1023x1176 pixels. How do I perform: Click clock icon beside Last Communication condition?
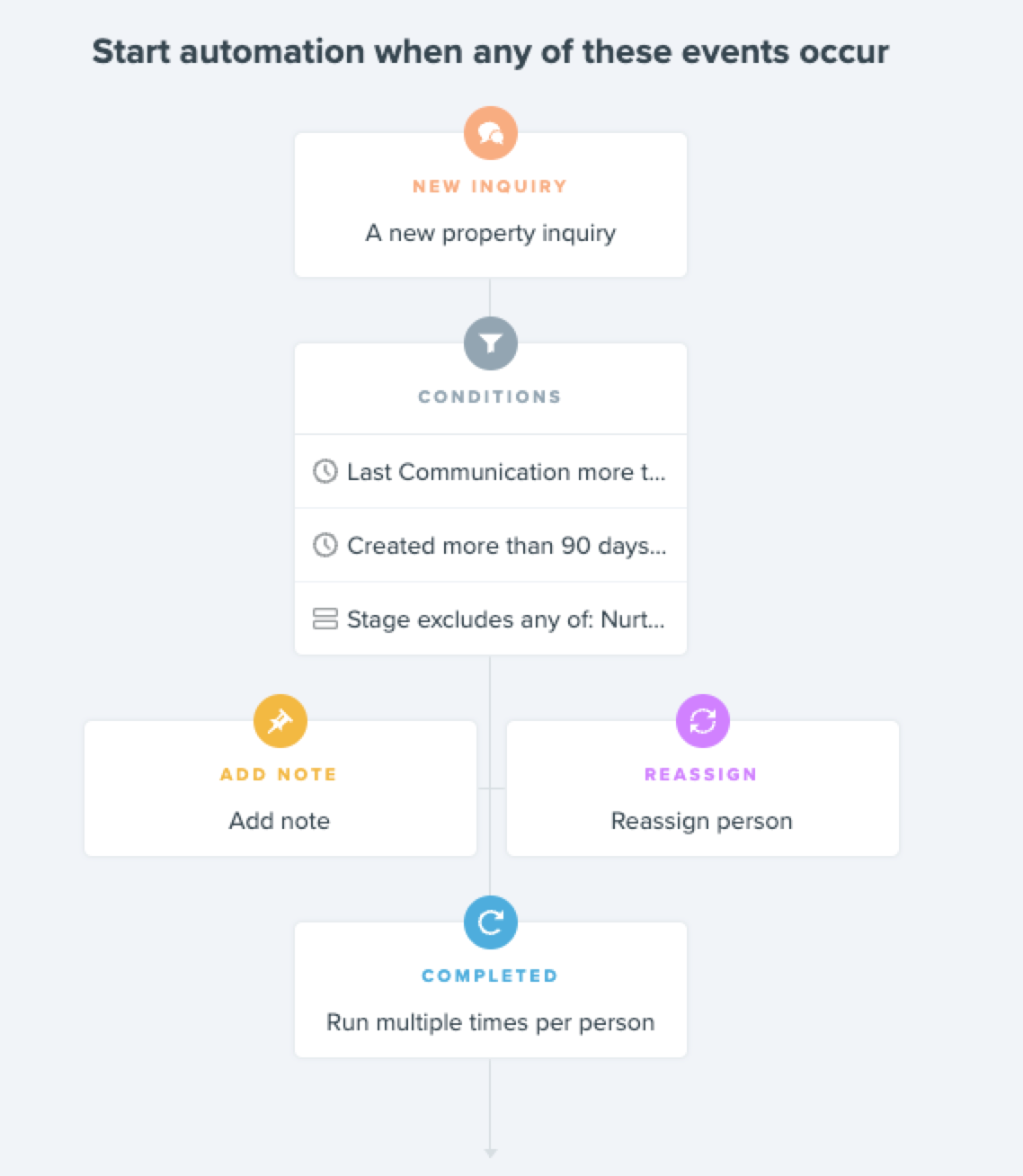coord(325,471)
